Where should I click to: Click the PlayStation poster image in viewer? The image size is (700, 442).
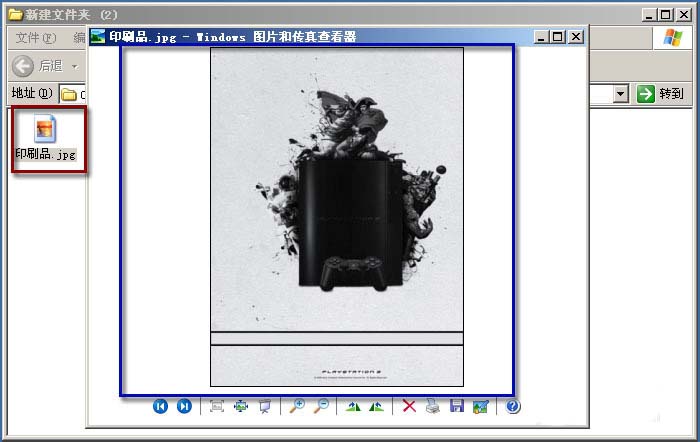point(337,217)
